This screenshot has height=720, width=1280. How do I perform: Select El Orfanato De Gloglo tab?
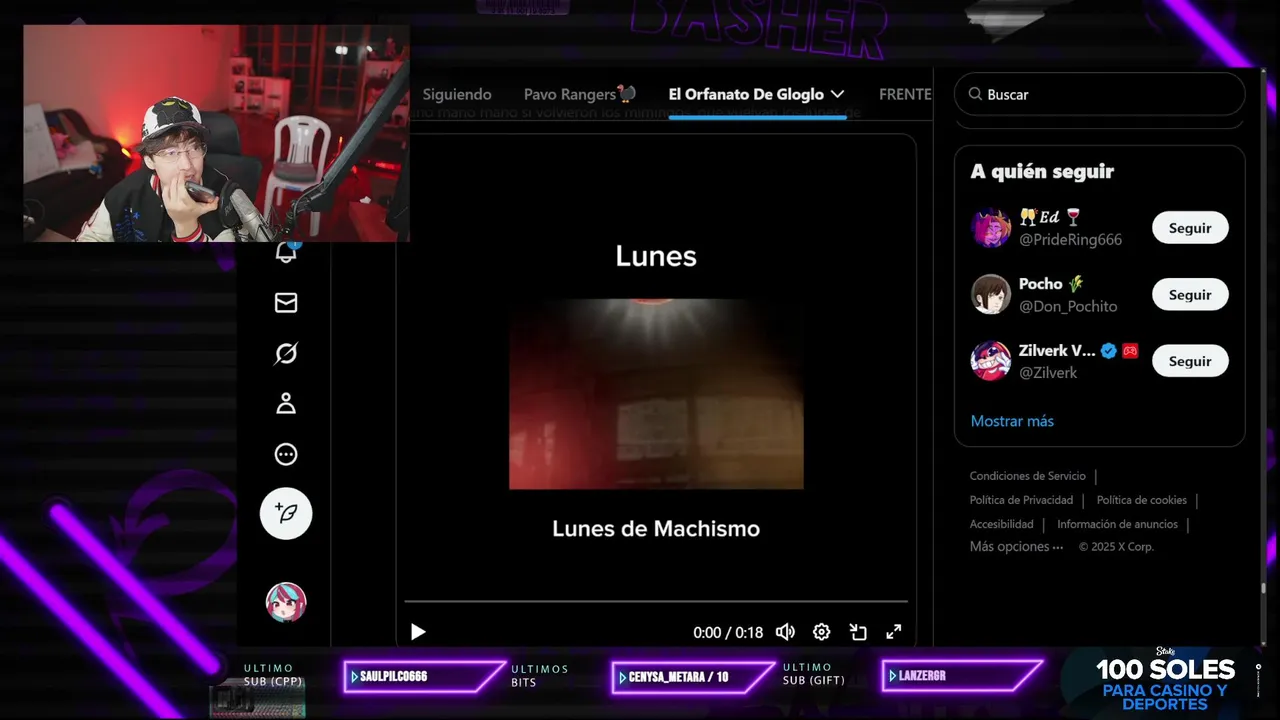coord(746,94)
